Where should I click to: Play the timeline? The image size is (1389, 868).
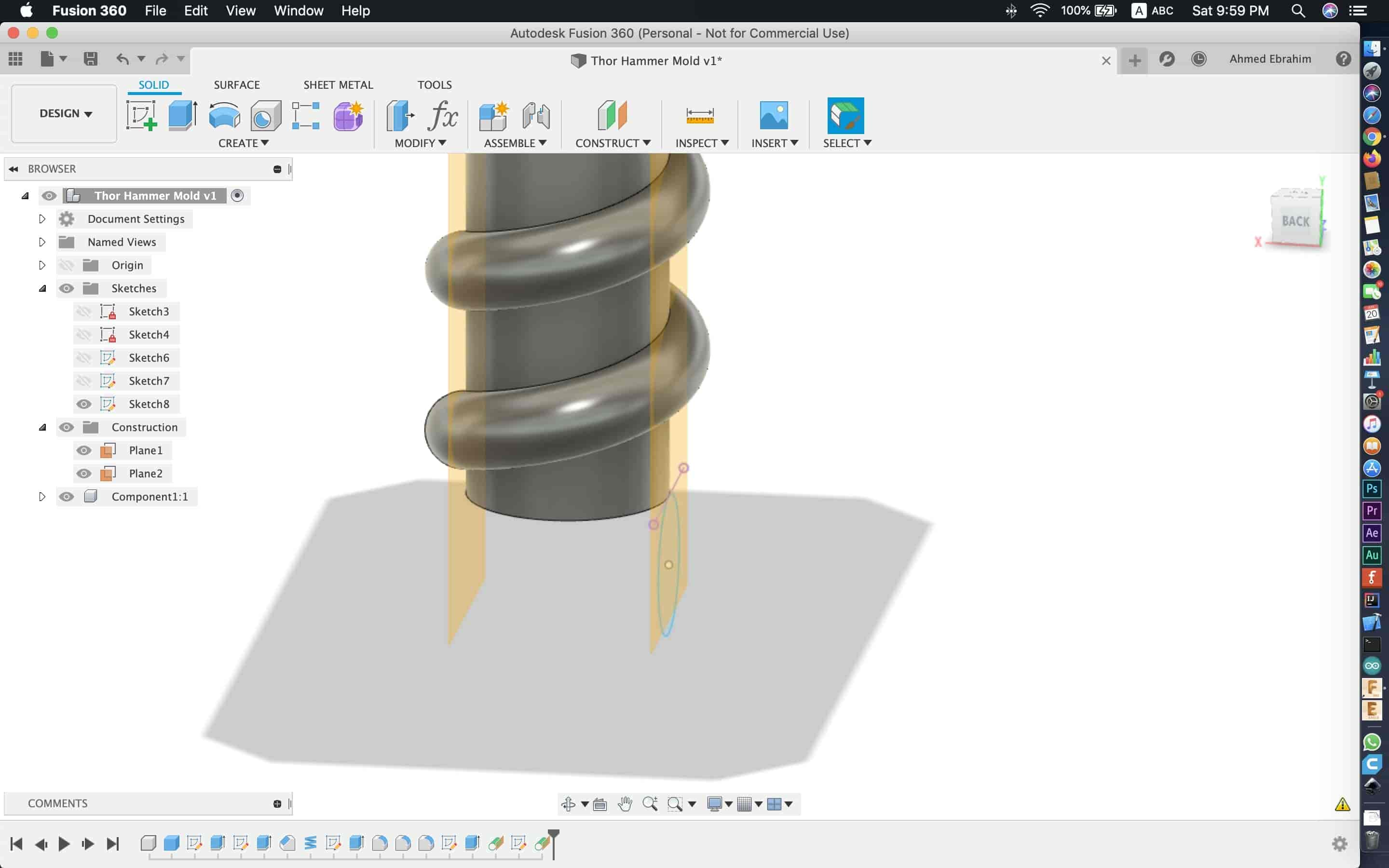click(x=64, y=843)
